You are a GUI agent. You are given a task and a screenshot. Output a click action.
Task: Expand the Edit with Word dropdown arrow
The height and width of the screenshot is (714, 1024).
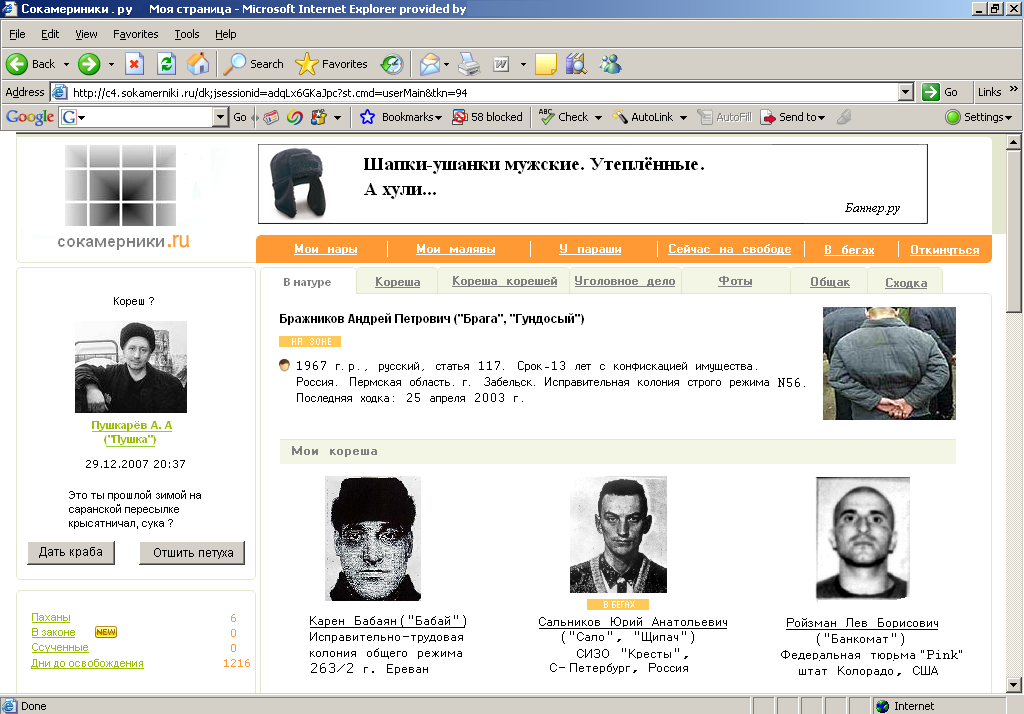[523, 64]
